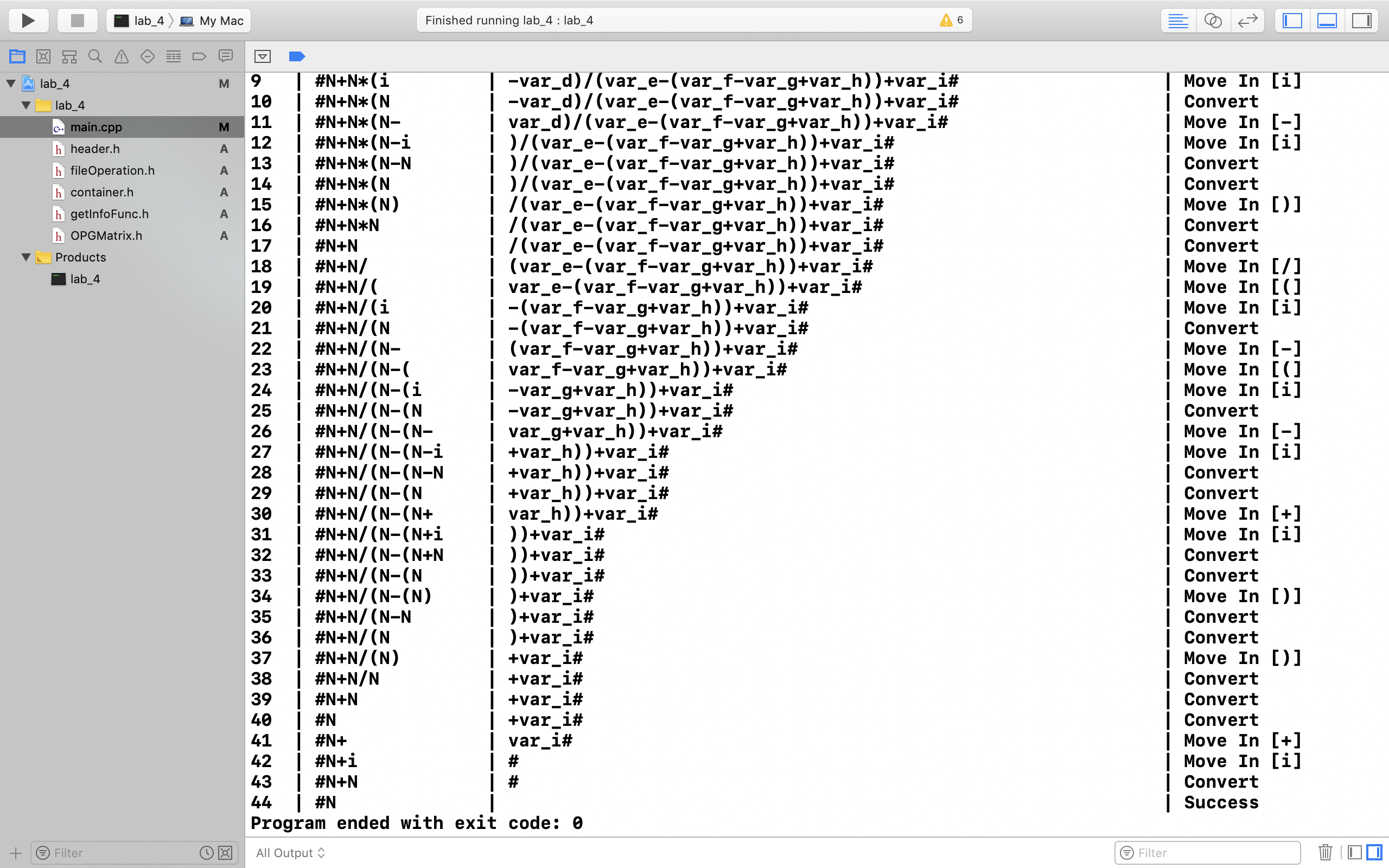Show the Standard editor
The height and width of the screenshot is (868, 1389).
coord(1178,21)
